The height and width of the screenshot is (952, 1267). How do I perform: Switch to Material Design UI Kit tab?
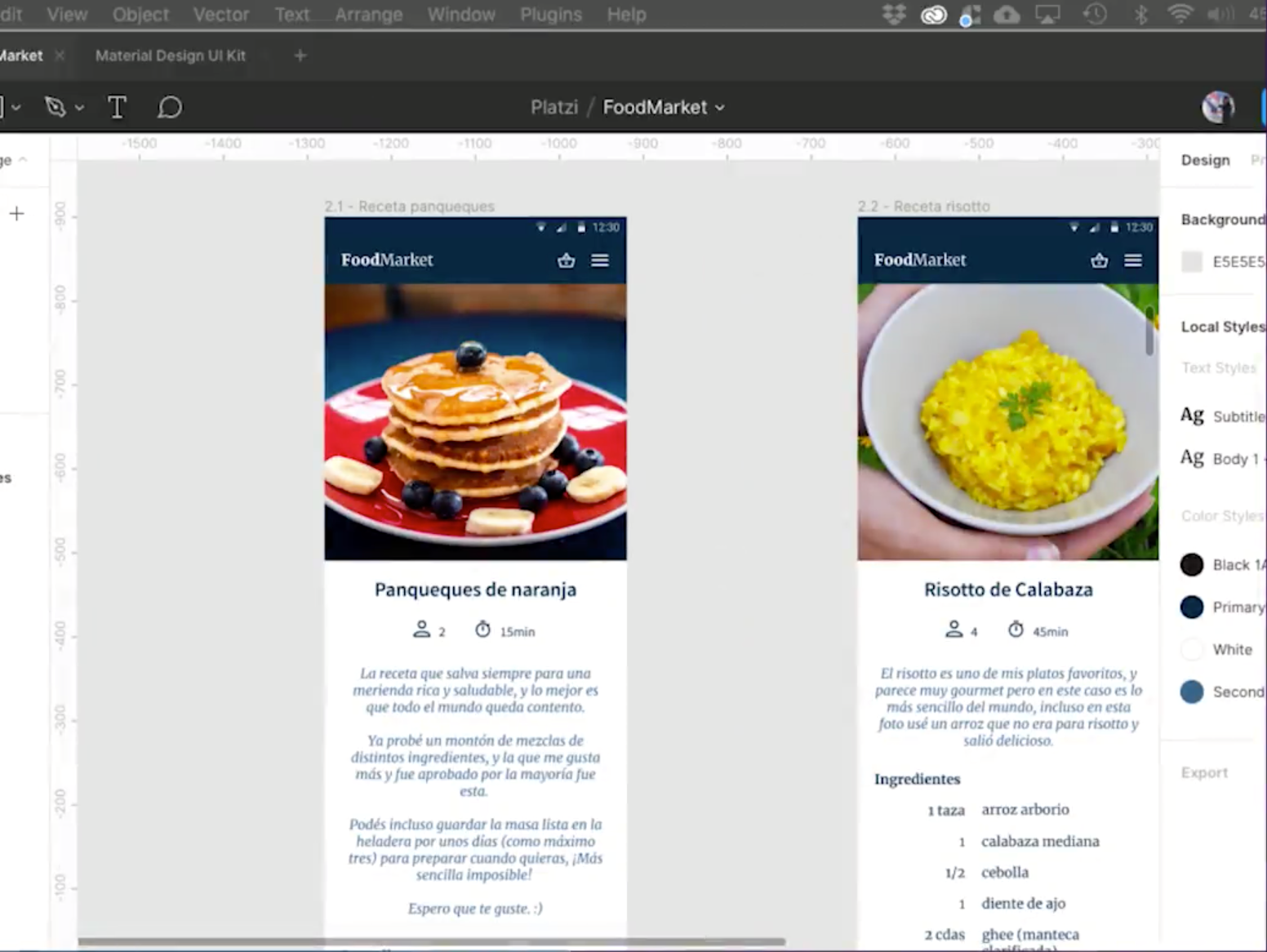pyautogui.click(x=170, y=56)
